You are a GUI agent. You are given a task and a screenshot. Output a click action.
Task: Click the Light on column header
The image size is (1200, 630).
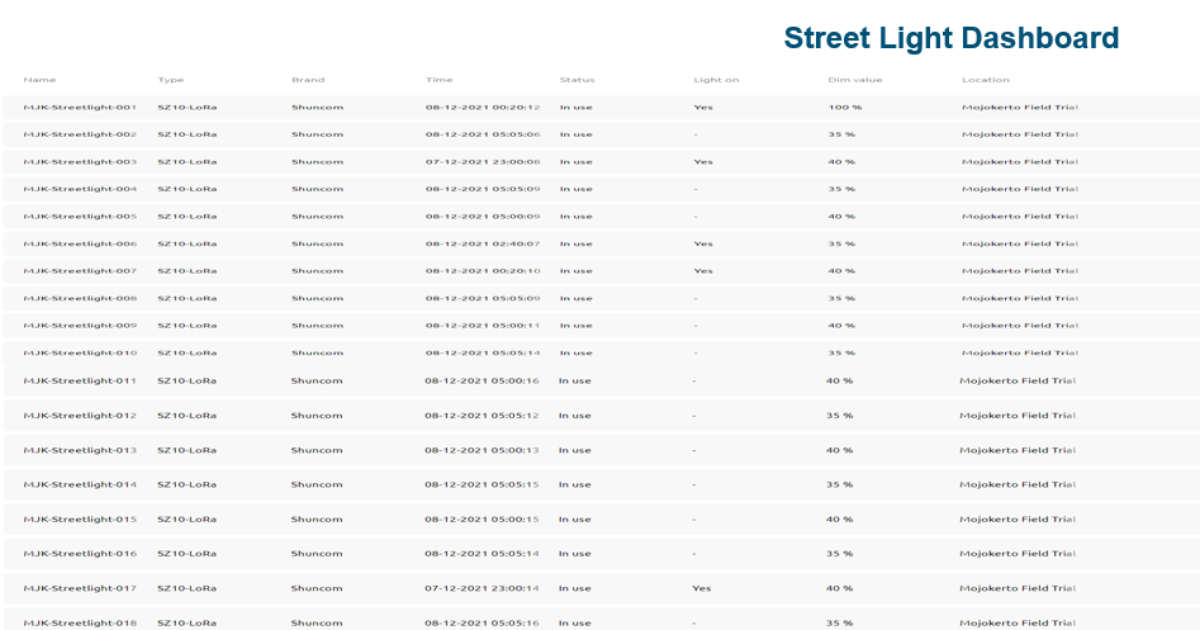click(x=716, y=80)
